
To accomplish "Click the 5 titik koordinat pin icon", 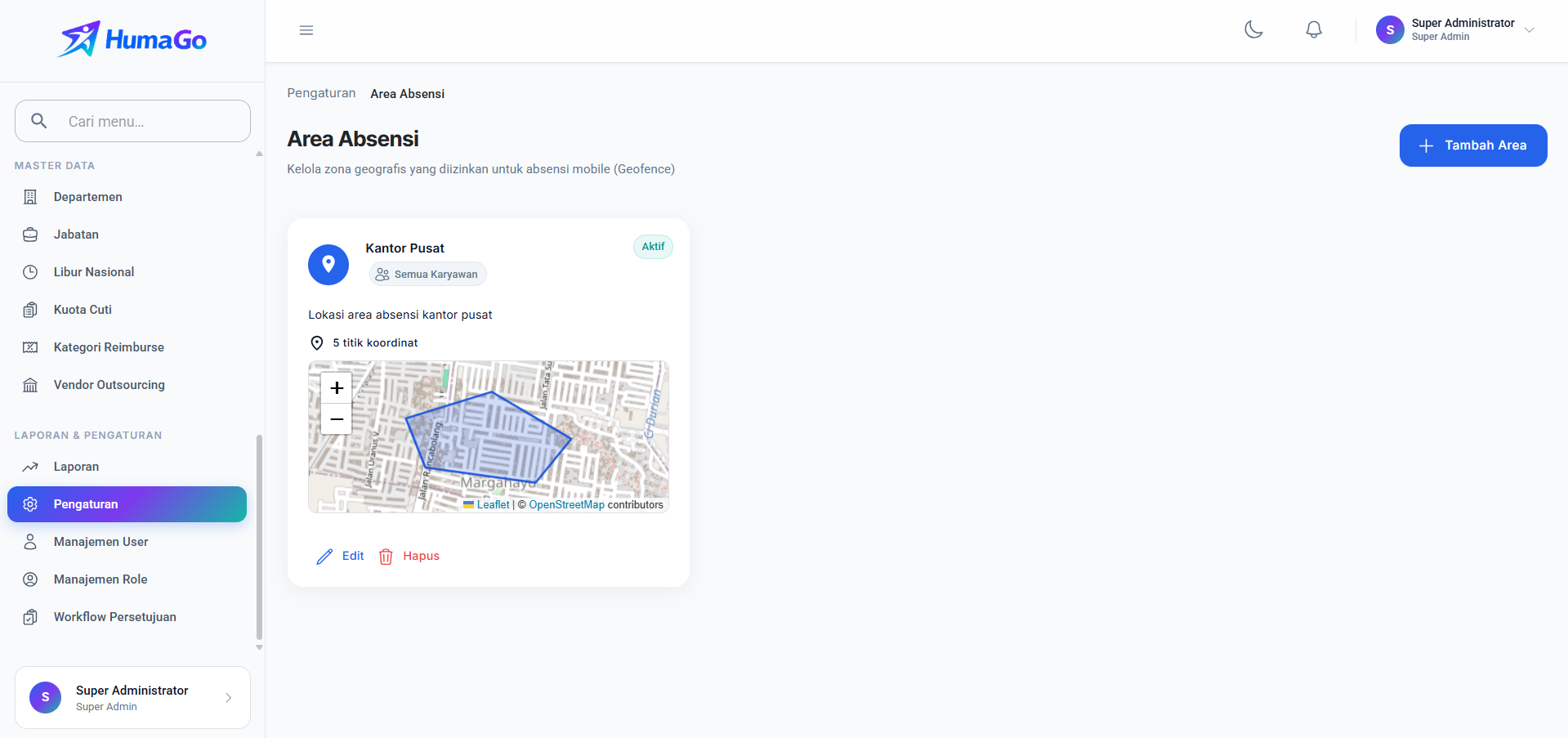I will pos(317,343).
